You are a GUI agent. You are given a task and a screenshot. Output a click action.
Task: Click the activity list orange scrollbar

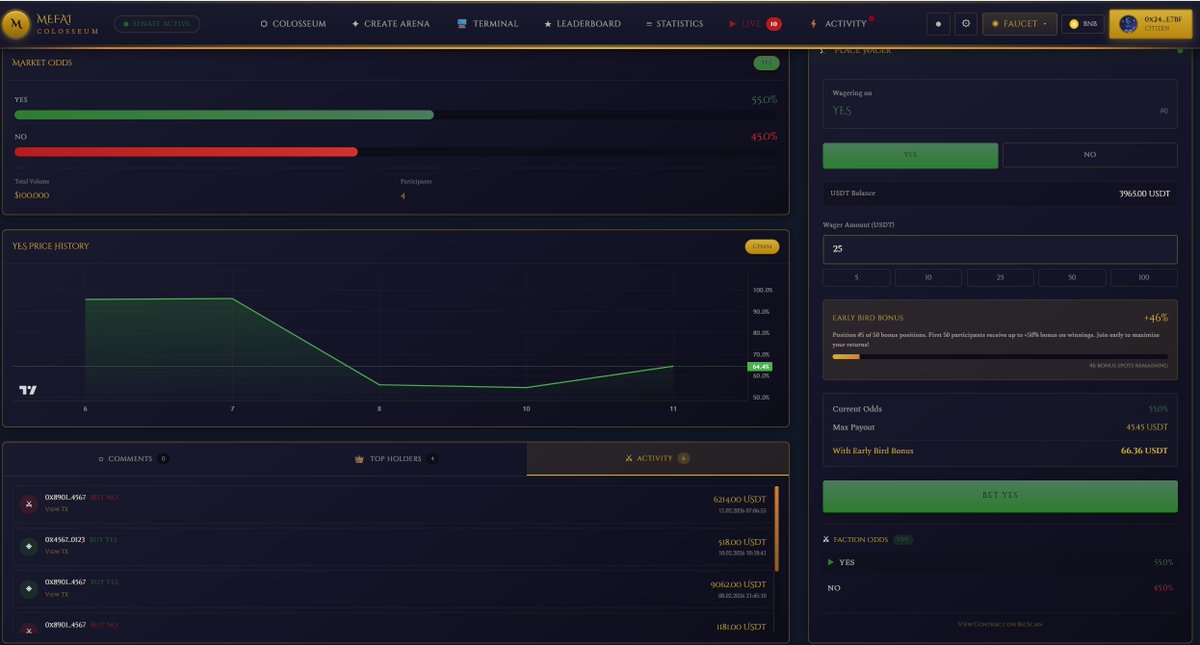pos(776,529)
